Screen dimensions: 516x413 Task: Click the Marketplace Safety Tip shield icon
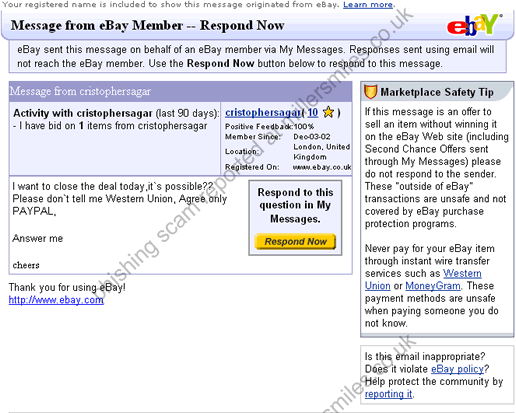pos(370,92)
